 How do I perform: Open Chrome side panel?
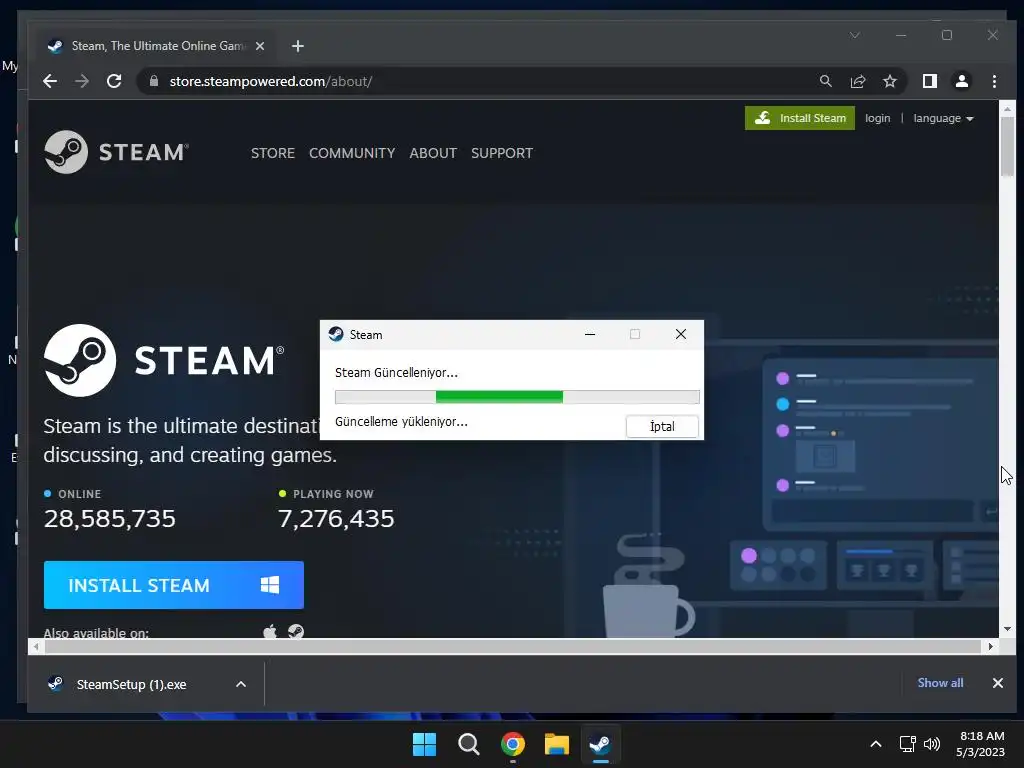click(x=930, y=81)
